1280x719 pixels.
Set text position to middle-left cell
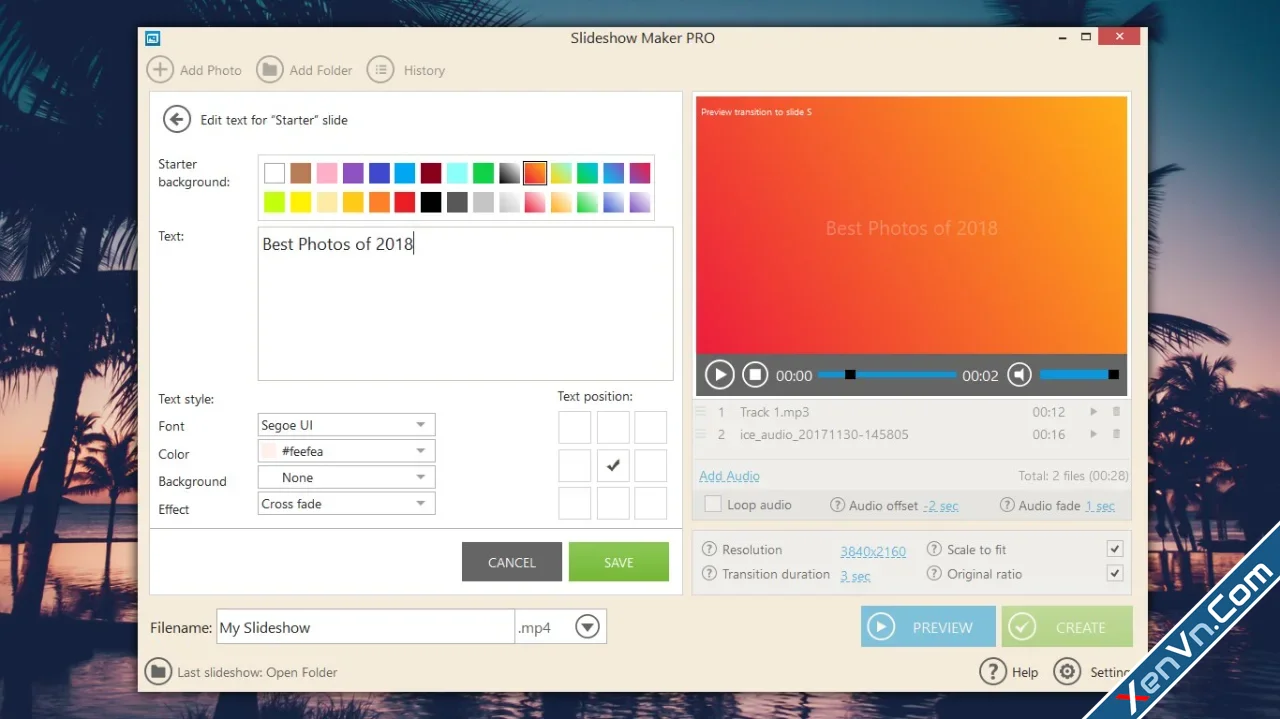575,465
